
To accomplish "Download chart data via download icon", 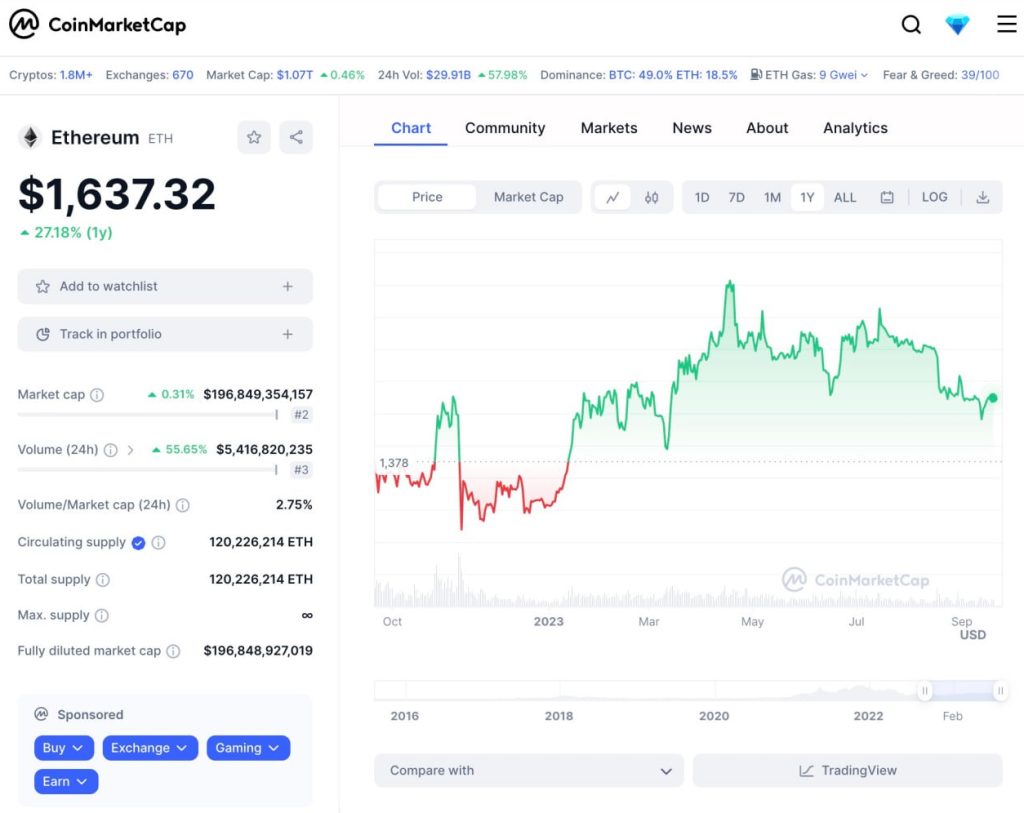I will [982, 197].
